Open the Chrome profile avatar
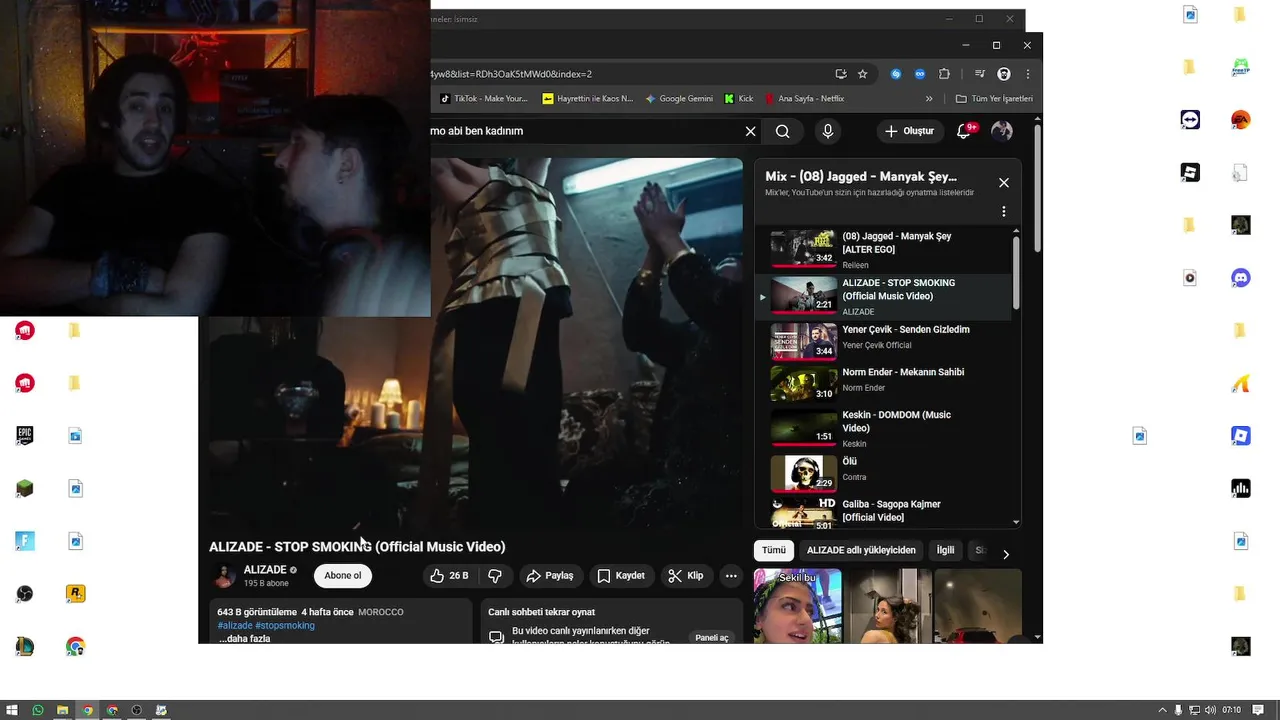Screen dimensions: 1280x720 point(1004,74)
